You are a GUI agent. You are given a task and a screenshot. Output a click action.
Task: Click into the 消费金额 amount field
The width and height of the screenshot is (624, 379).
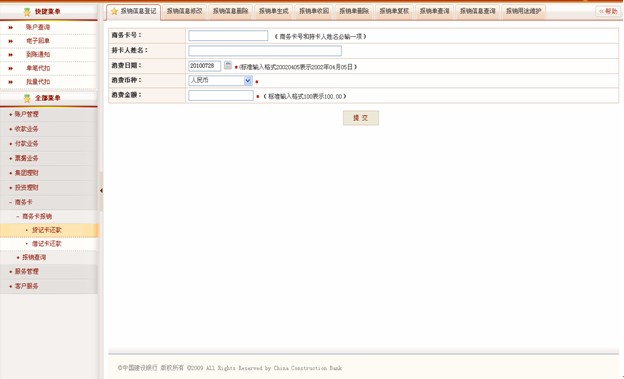click(x=221, y=96)
